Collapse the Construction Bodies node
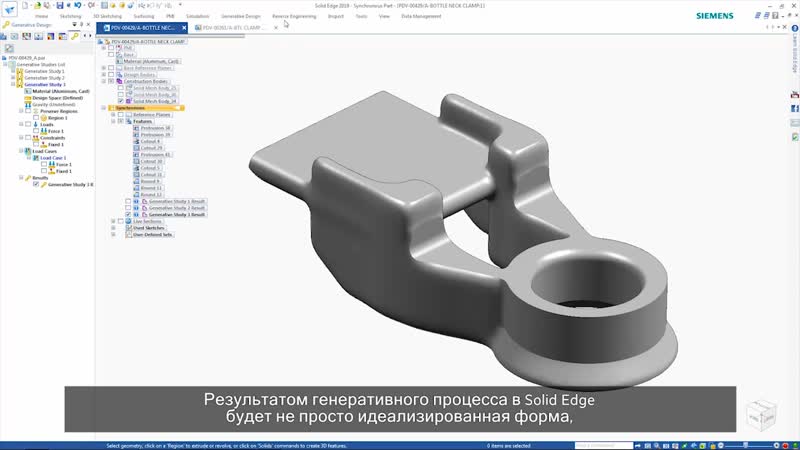Viewport: 800px width, 450px height. tap(104, 81)
